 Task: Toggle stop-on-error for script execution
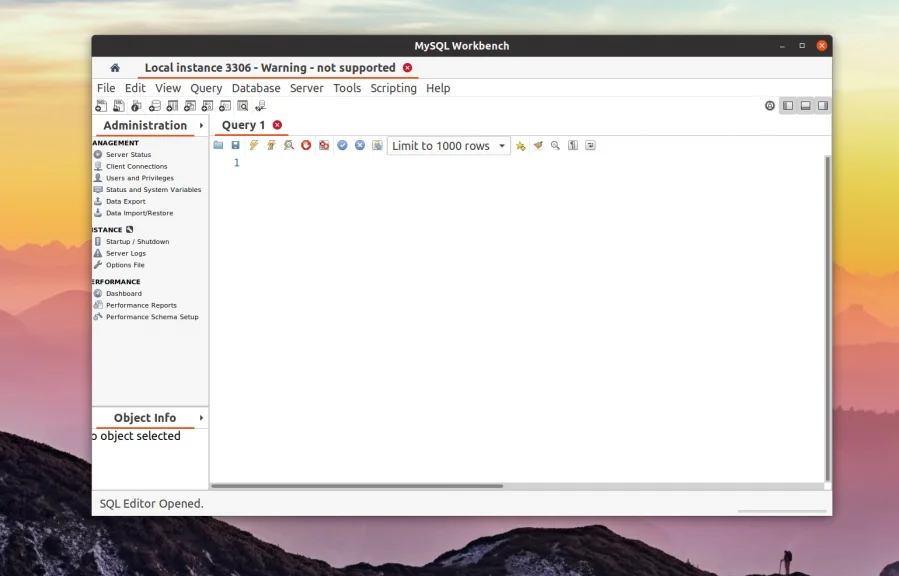tap(323, 145)
